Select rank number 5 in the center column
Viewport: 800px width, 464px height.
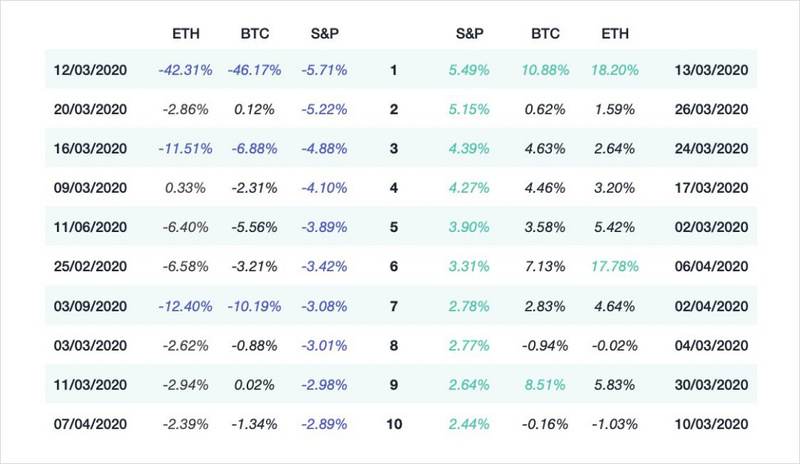(x=395, y=227)
